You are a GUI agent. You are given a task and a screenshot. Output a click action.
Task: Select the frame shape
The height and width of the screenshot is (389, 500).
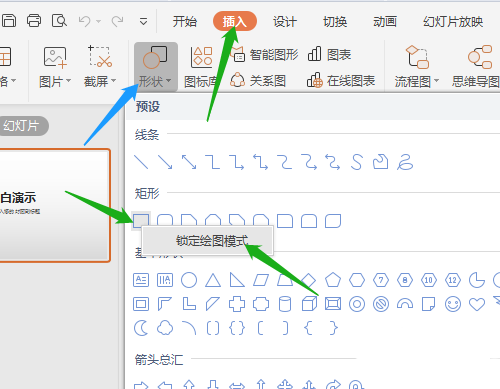(141, 304)
